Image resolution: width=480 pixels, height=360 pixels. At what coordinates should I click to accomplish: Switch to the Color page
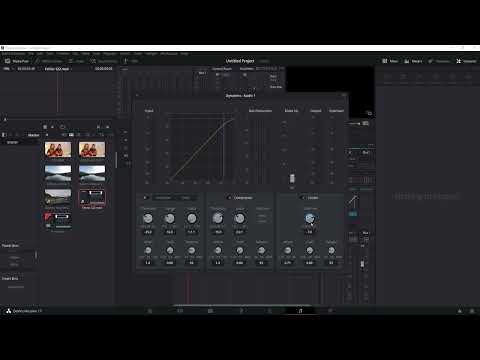(x=270, y=311)
